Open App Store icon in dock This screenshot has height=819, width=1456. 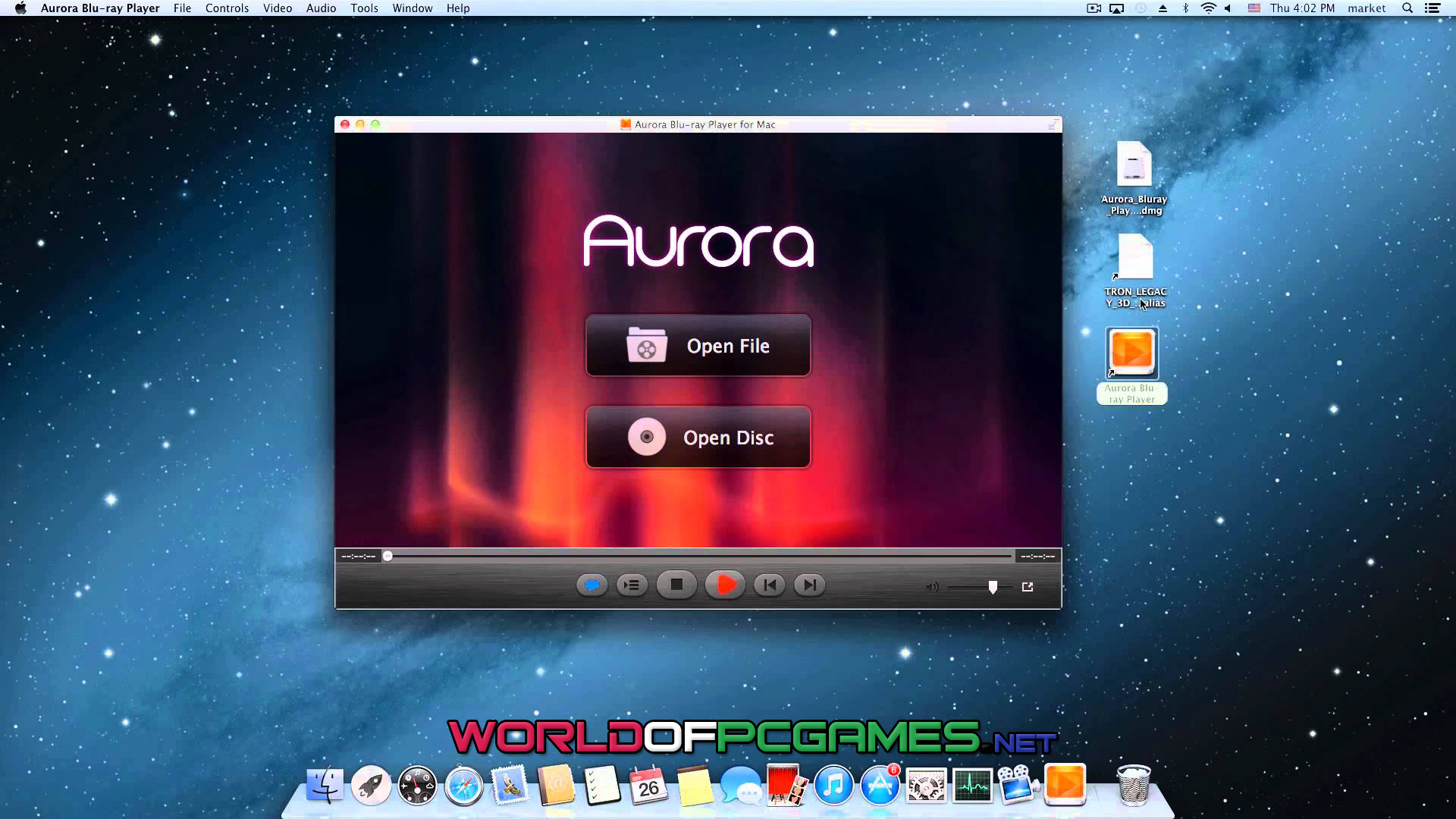tap(880, 785)
